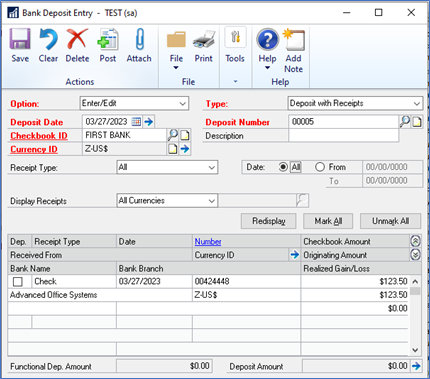
Task: Click the blue arrow beside Currency ID field
Action: [185, 149]
